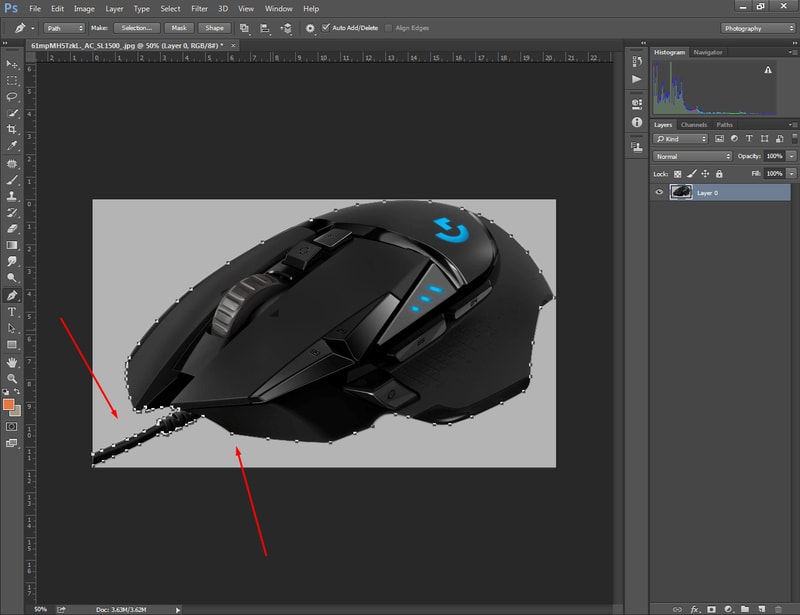Open the Filter menu

pyautogui.click(x=199, y=9)
